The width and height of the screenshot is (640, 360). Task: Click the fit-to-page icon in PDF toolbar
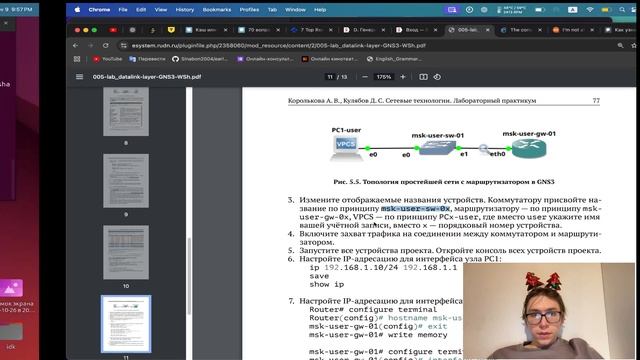pyautogui.click(x=423, y=77)
